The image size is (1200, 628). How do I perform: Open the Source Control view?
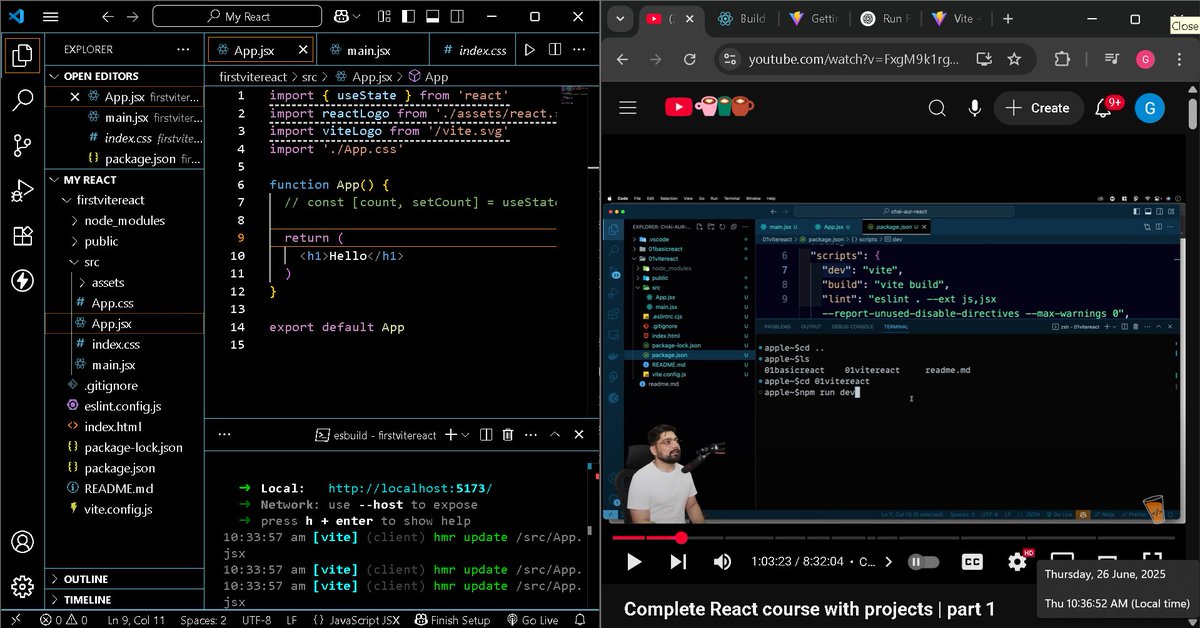(x=22, y=146)
